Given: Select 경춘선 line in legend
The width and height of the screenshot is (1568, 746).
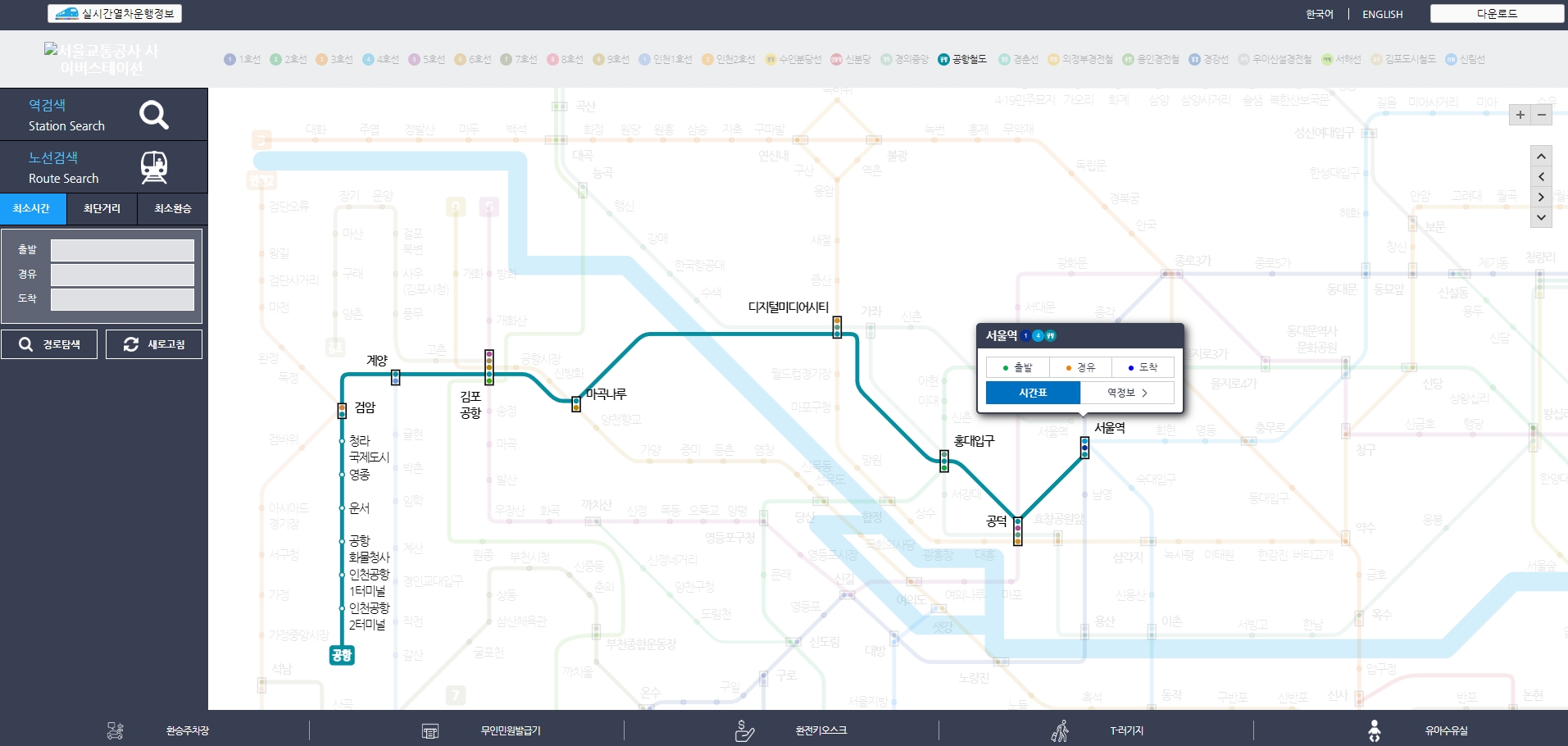Looking at the screenshot, I should pyautogui.click(x=1019, y=59).
